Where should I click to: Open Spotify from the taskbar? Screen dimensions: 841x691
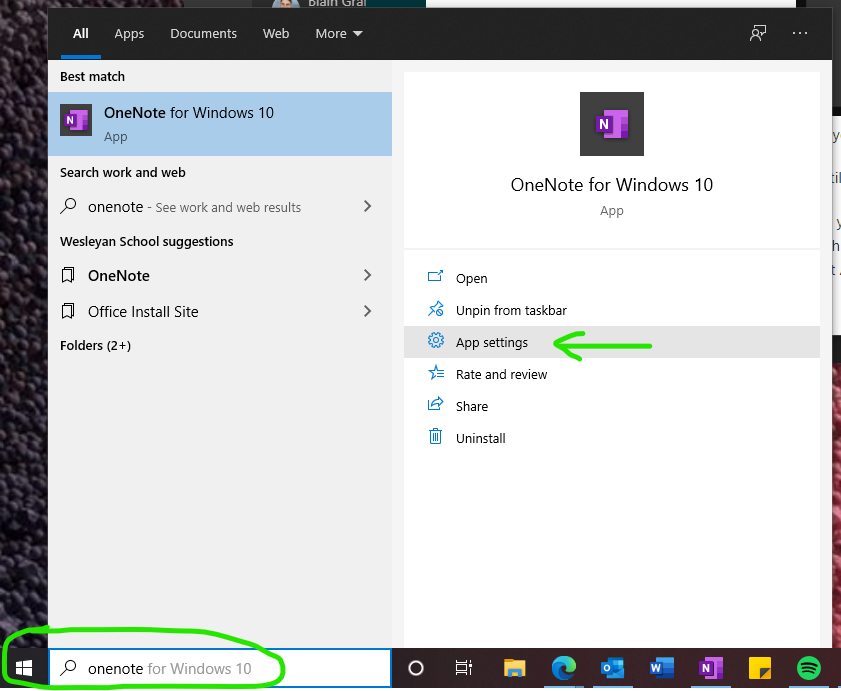pyautogui.click(x=808, y=667)
